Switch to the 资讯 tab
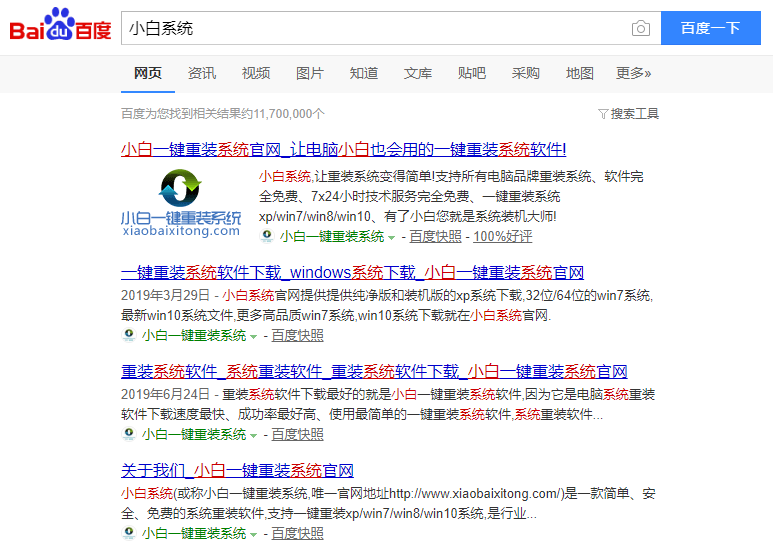 202,73
